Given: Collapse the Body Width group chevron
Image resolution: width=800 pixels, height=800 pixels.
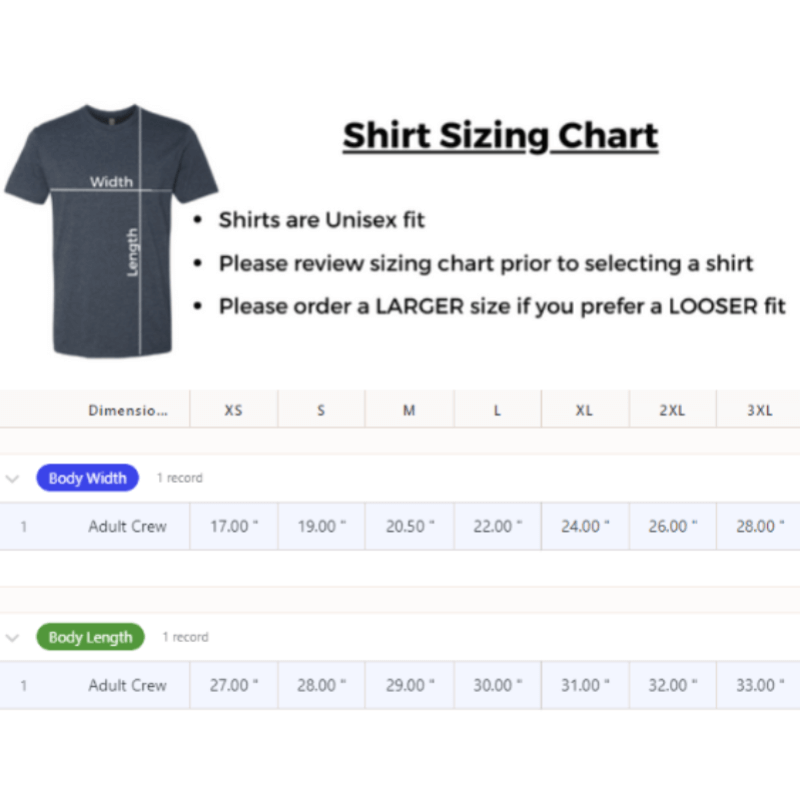Looking at the screenshot, I should pos(12,478).
